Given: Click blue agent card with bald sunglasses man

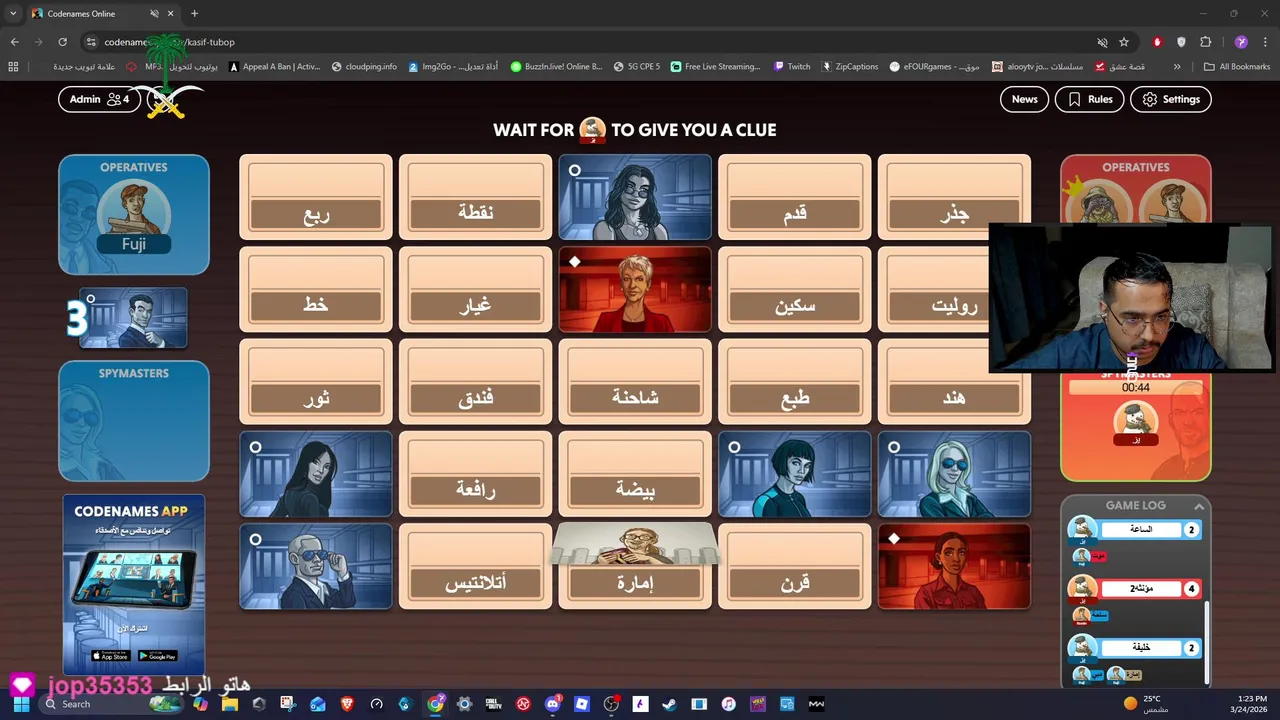Looking at the screenshot, I should [316, 566].
